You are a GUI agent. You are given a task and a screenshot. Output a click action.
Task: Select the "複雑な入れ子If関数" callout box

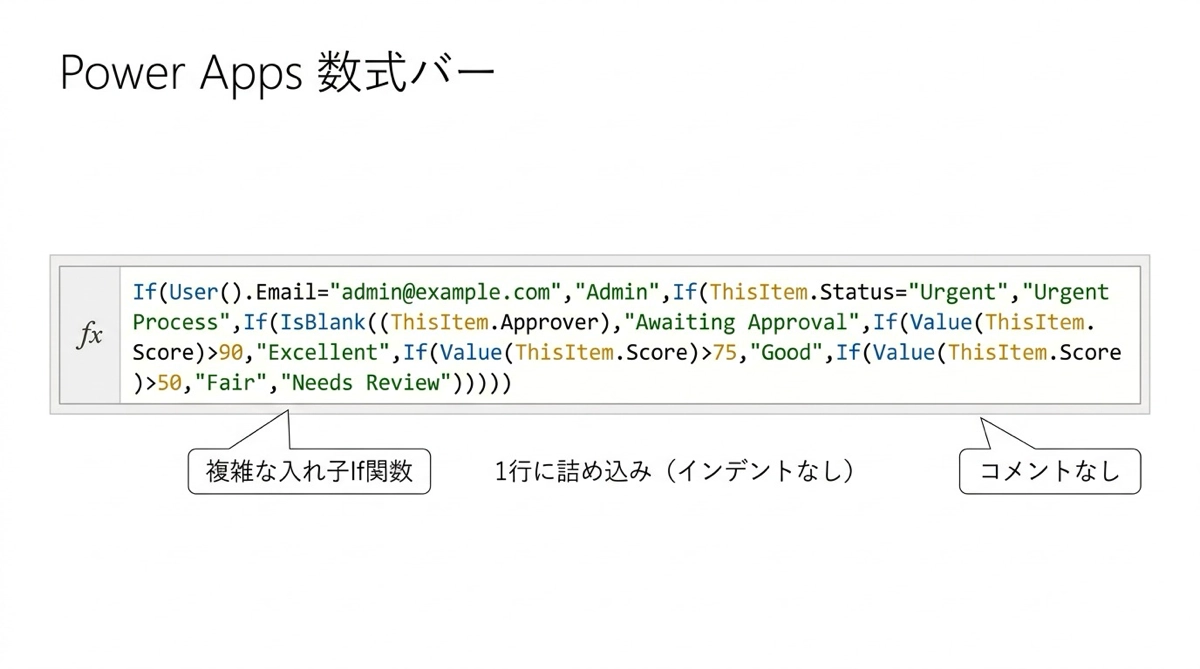point(309,471)
